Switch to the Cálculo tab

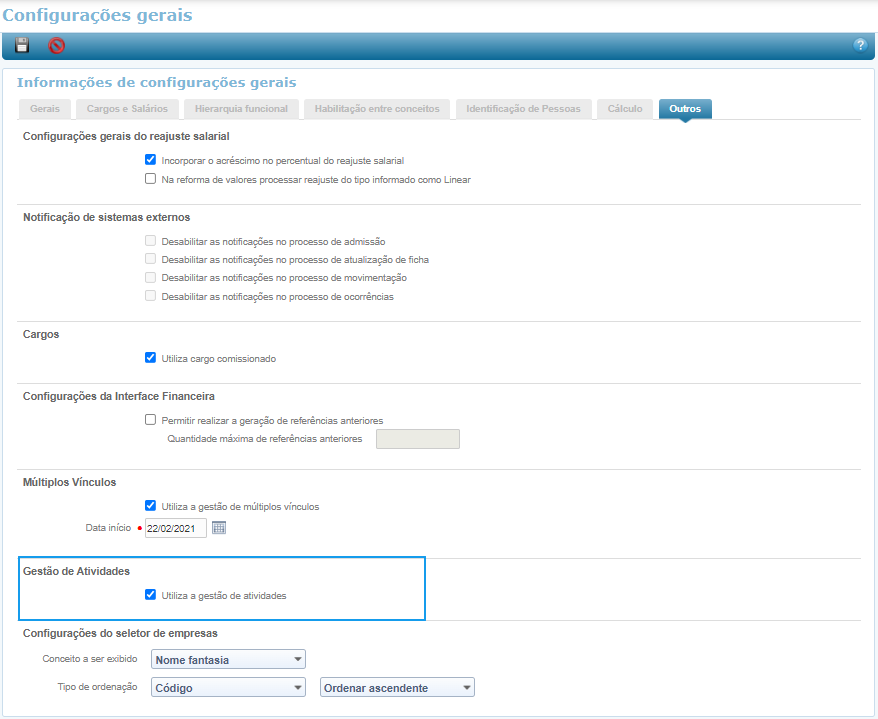625,109
